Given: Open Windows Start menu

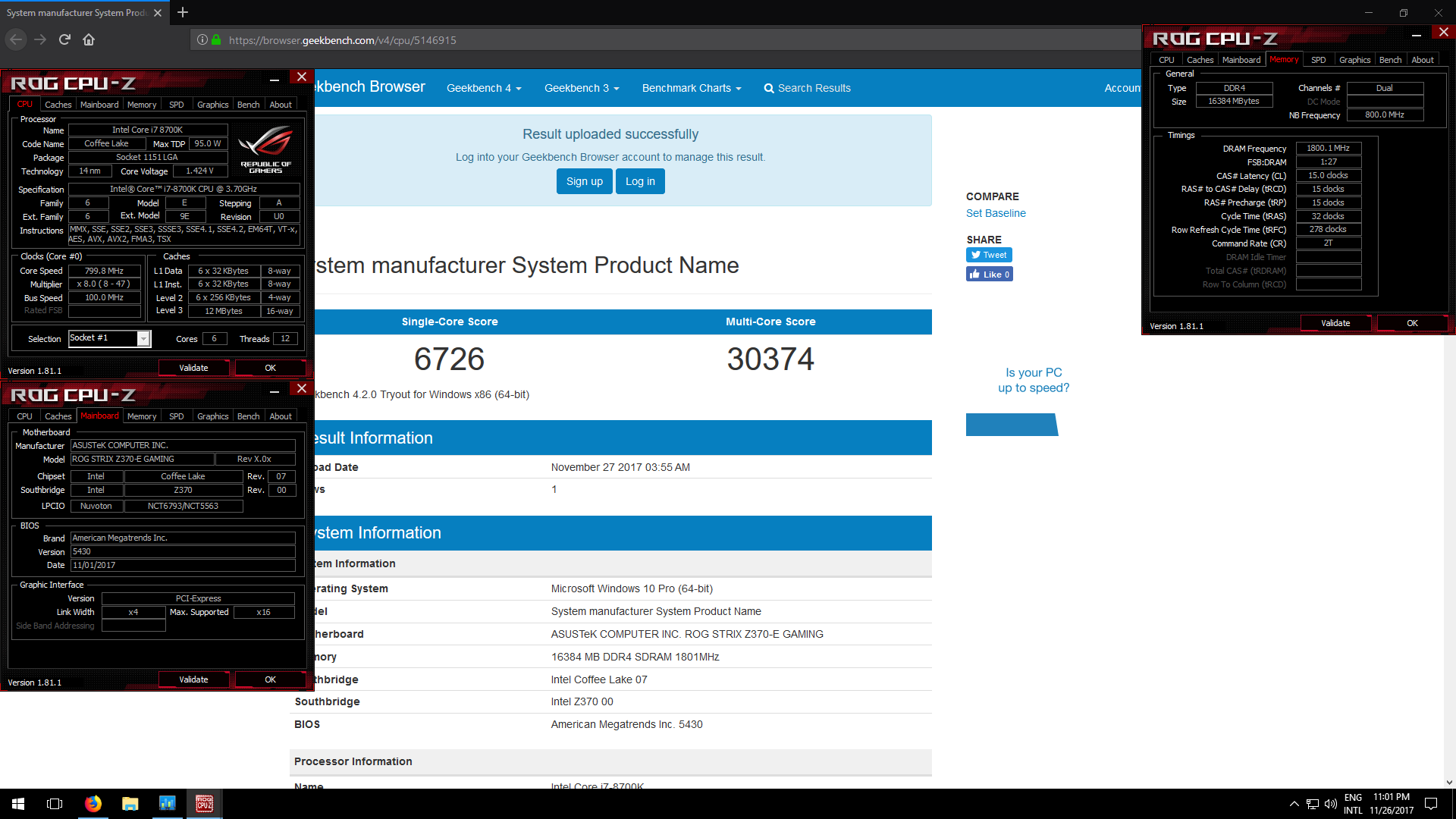Looking at the screenshot, I should pyautogui.click(x=18, y=804).
